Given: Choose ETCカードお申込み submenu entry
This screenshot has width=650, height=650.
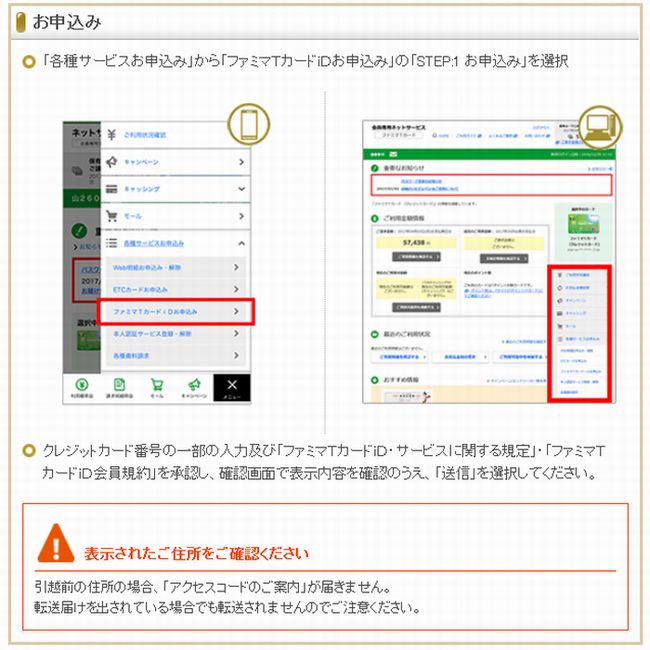Looking at the screenshot, I should [x=140, y=289].
